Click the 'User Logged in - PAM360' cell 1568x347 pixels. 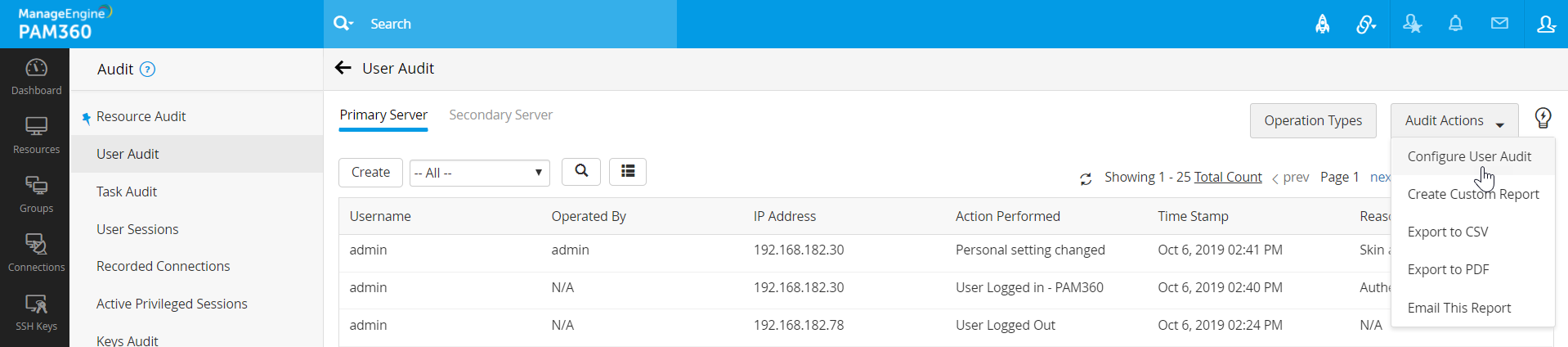coord(1029,287)
